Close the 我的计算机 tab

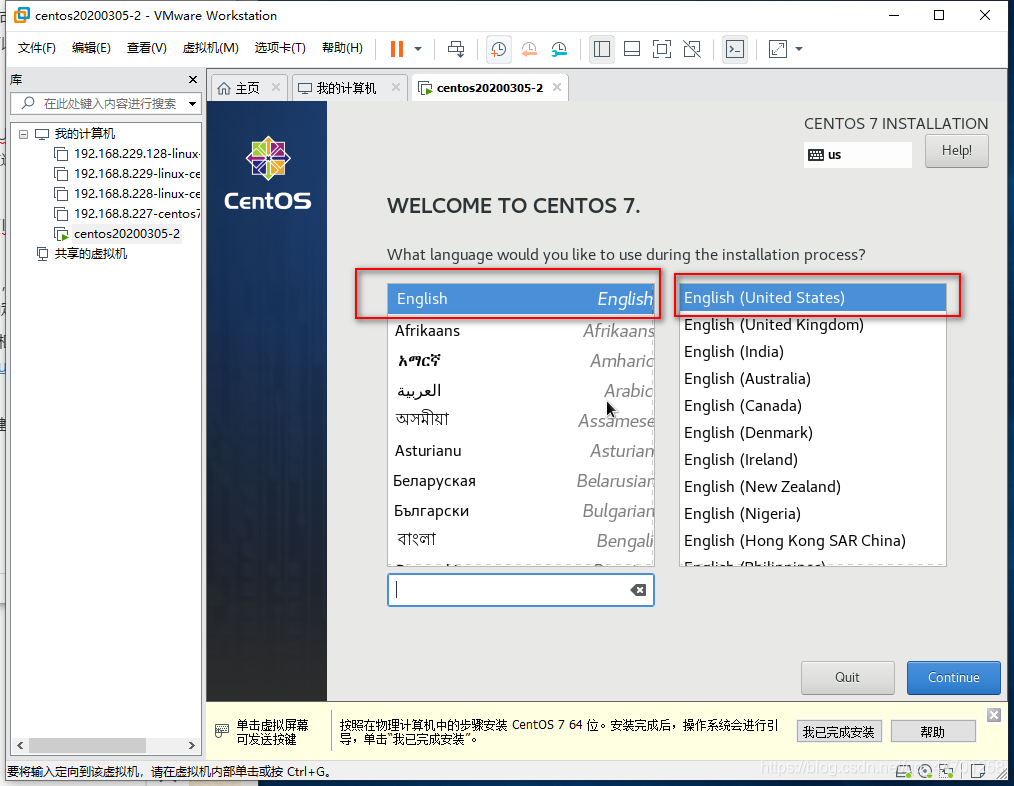tap(396, 87)
